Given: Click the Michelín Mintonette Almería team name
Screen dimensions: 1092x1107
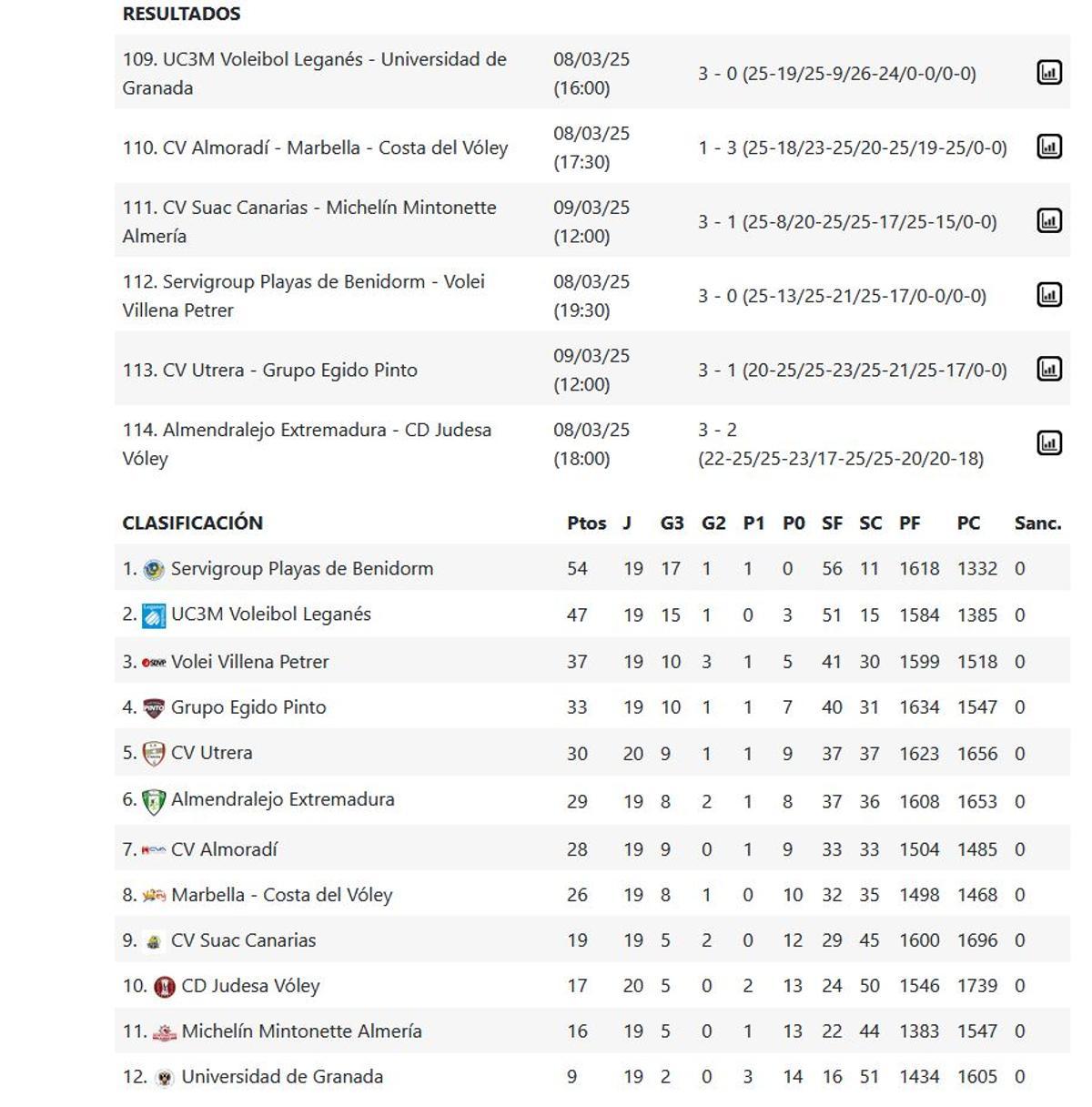Looking at the screenshot, I should [x=302, y=1031].
